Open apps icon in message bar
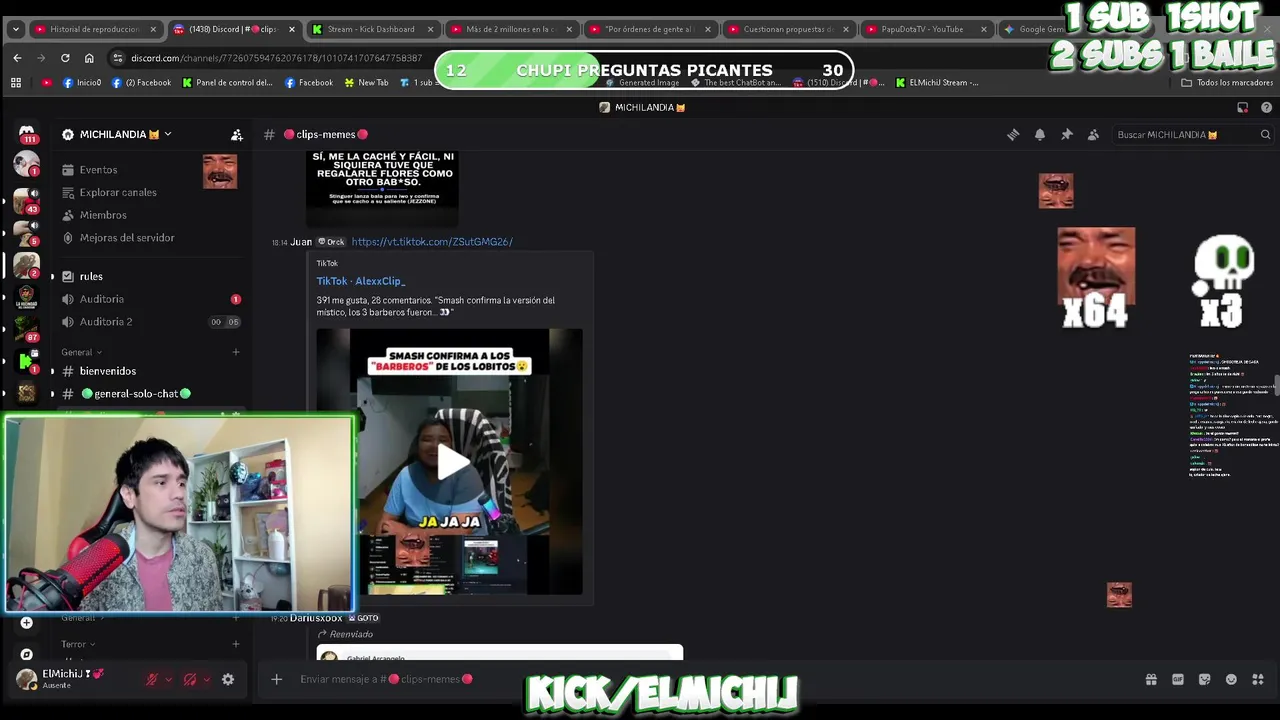 pos(1258,679)
